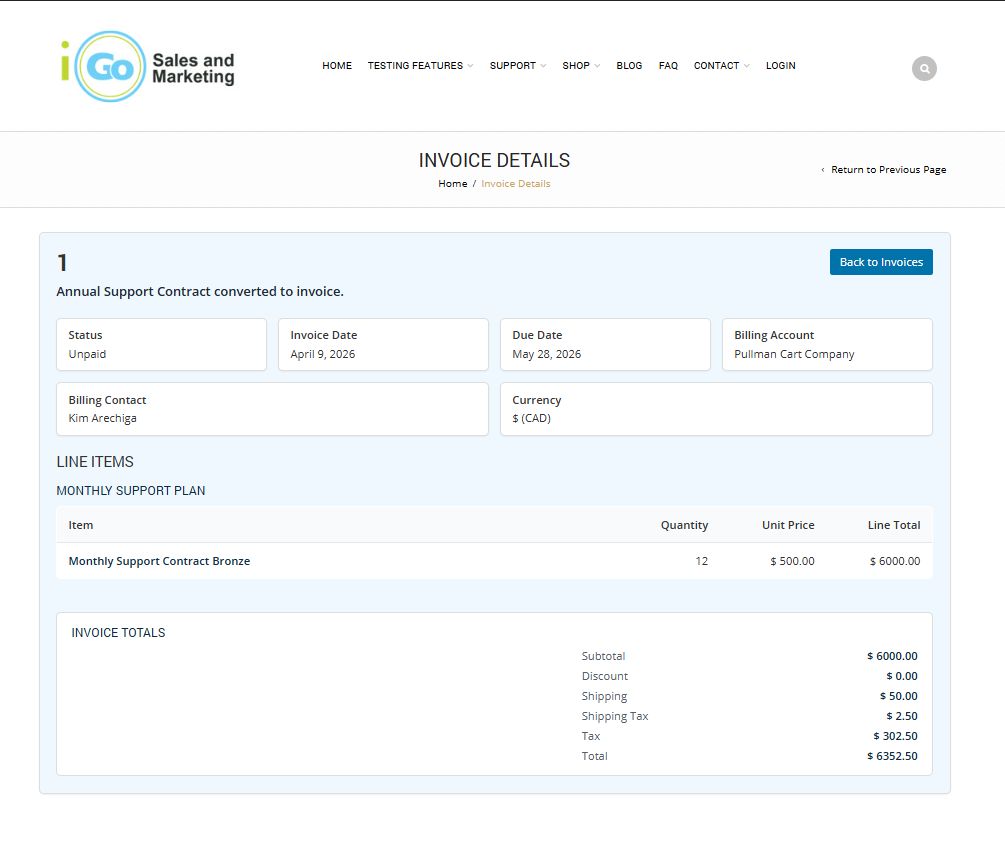Screen dimensions: 1005x859
Task: Expand the Support dropdown menu
Action: point(517,66)
